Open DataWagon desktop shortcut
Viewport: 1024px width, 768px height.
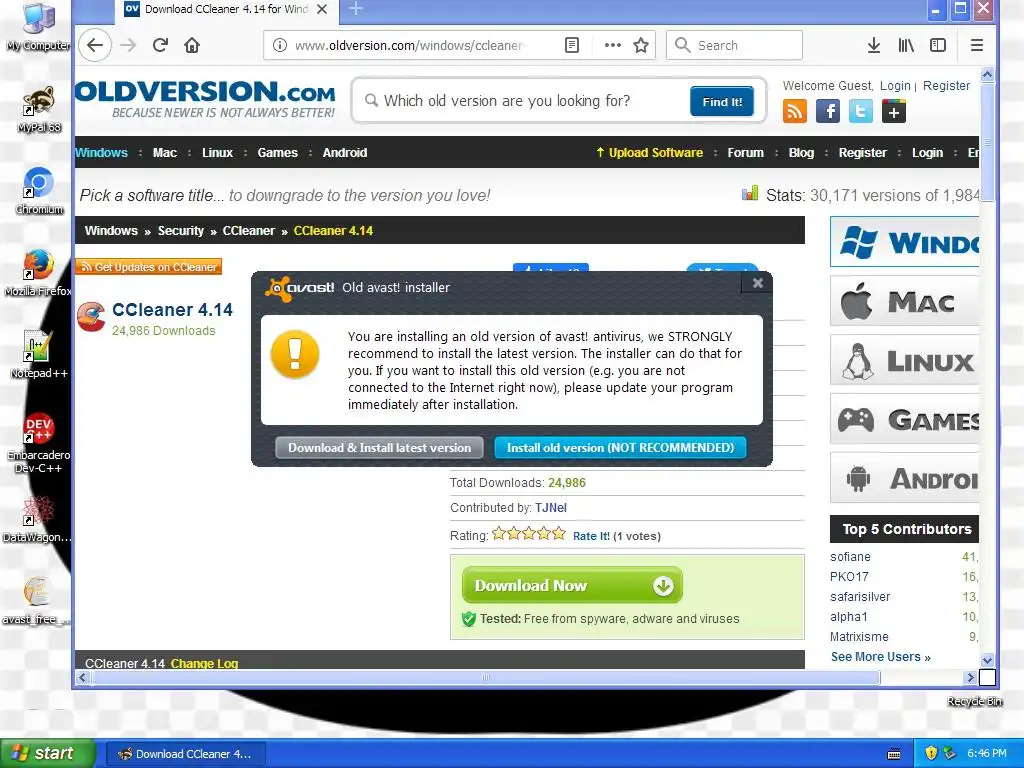coord(37,519)
